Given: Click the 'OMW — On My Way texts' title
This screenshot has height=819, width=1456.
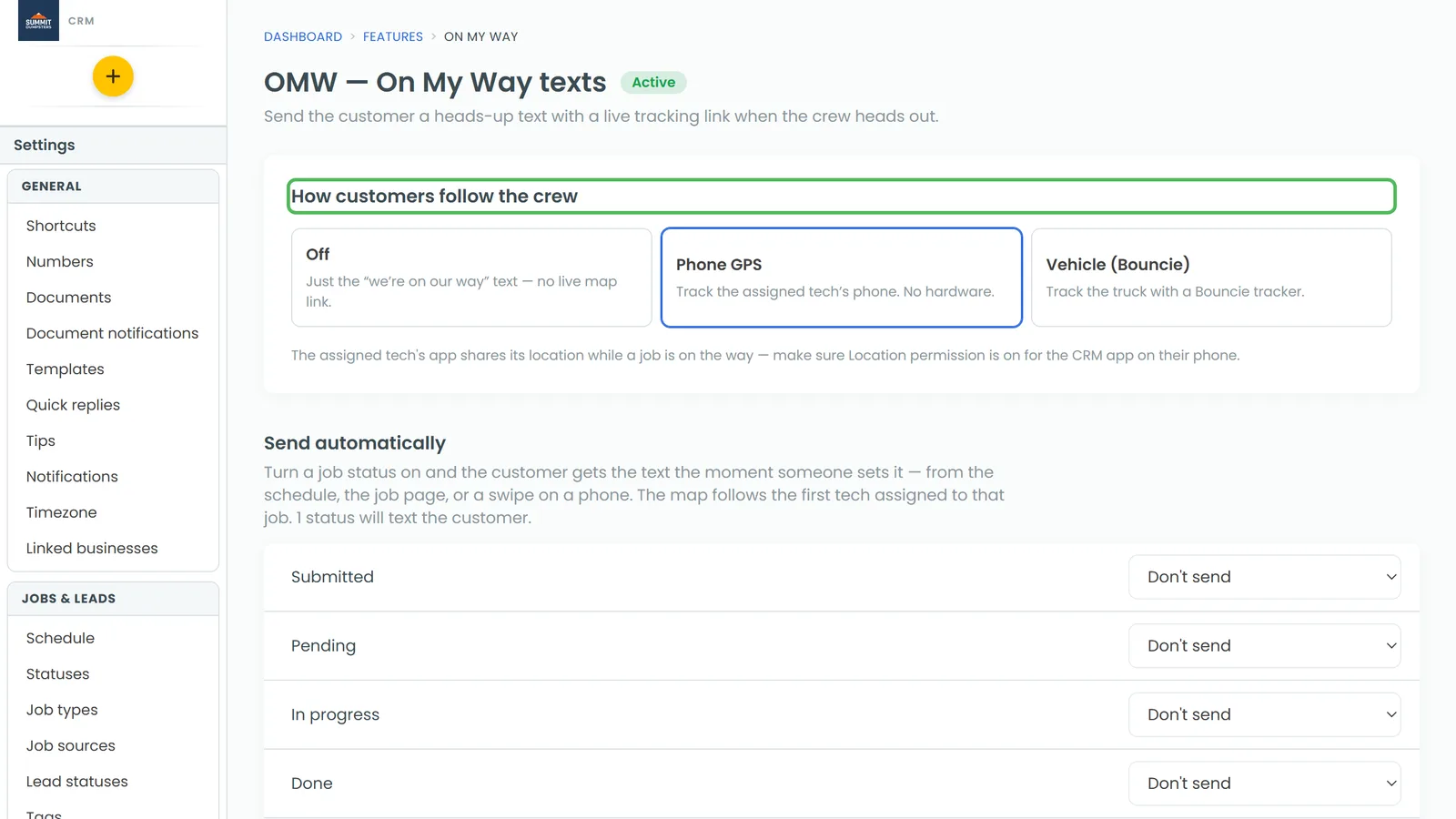Looking at the screenshot, I should [435, 83].
